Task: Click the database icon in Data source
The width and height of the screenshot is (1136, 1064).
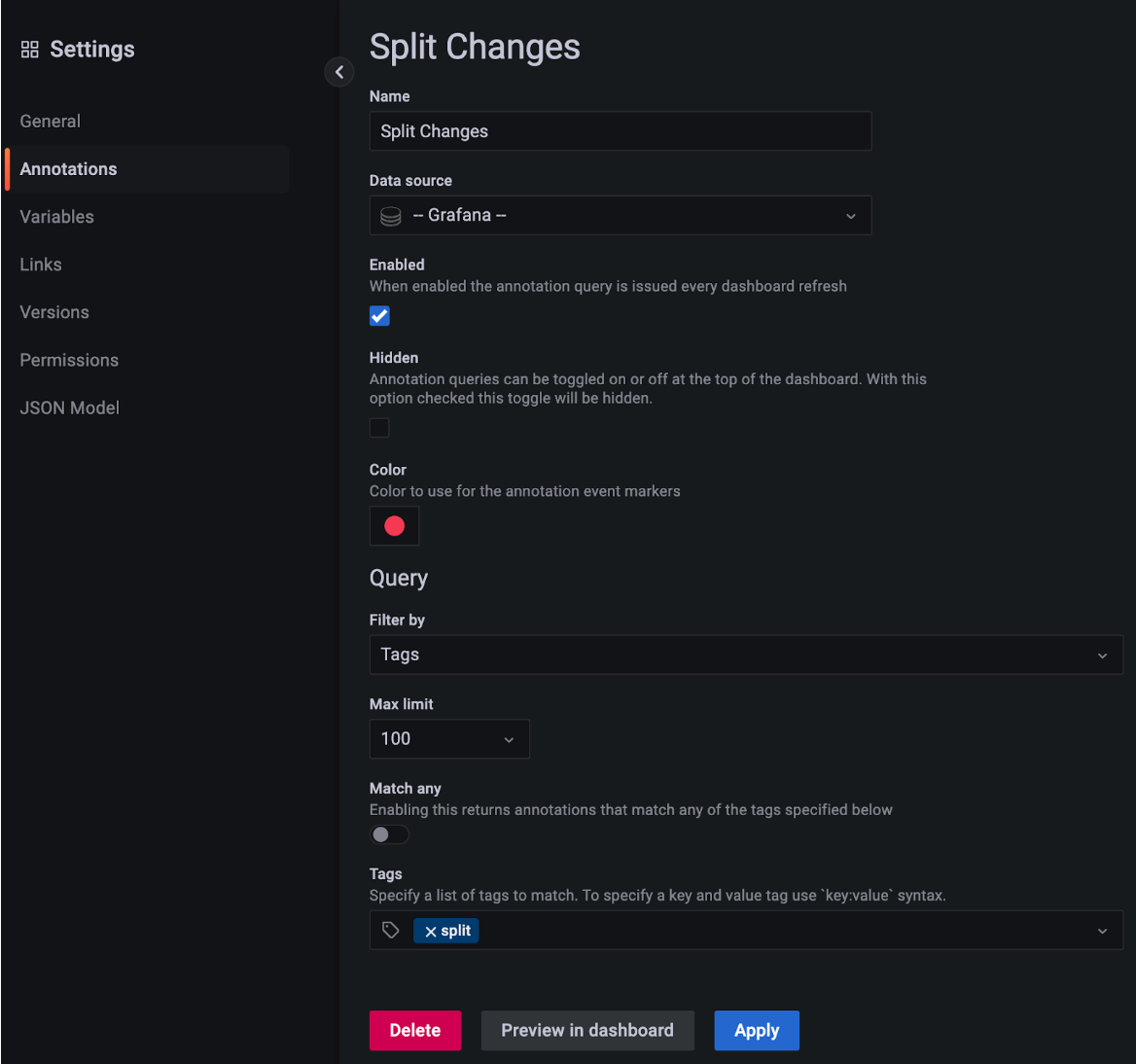Action: (391, 216)
